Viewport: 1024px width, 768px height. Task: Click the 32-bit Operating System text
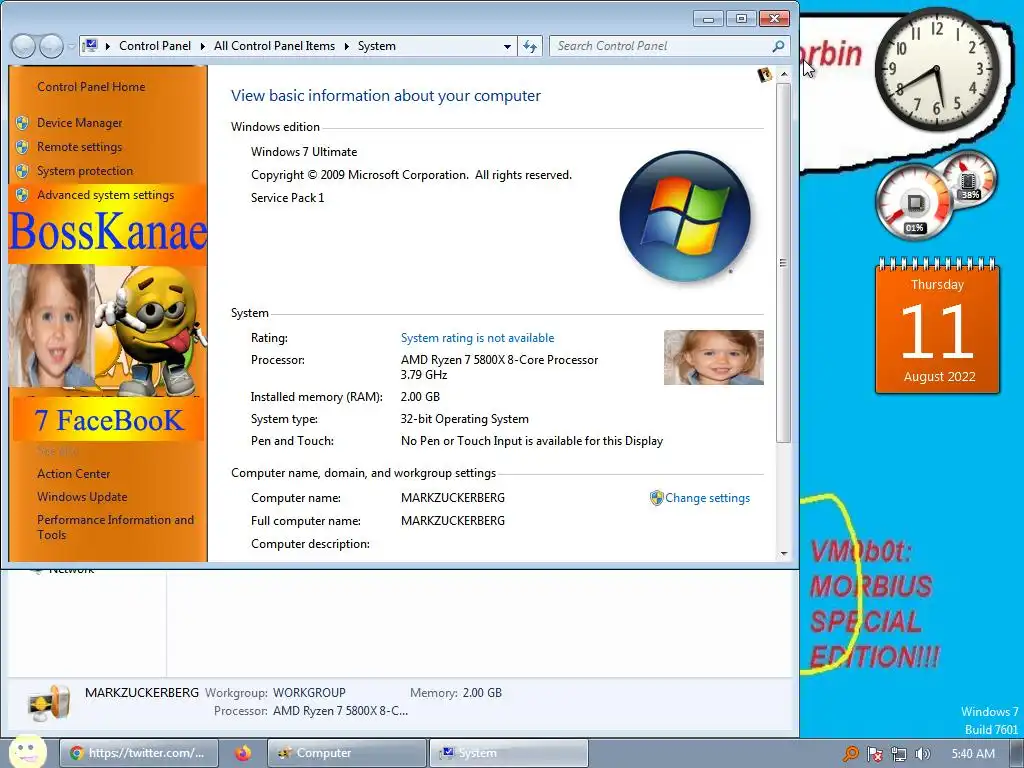(x=465, y=419)
